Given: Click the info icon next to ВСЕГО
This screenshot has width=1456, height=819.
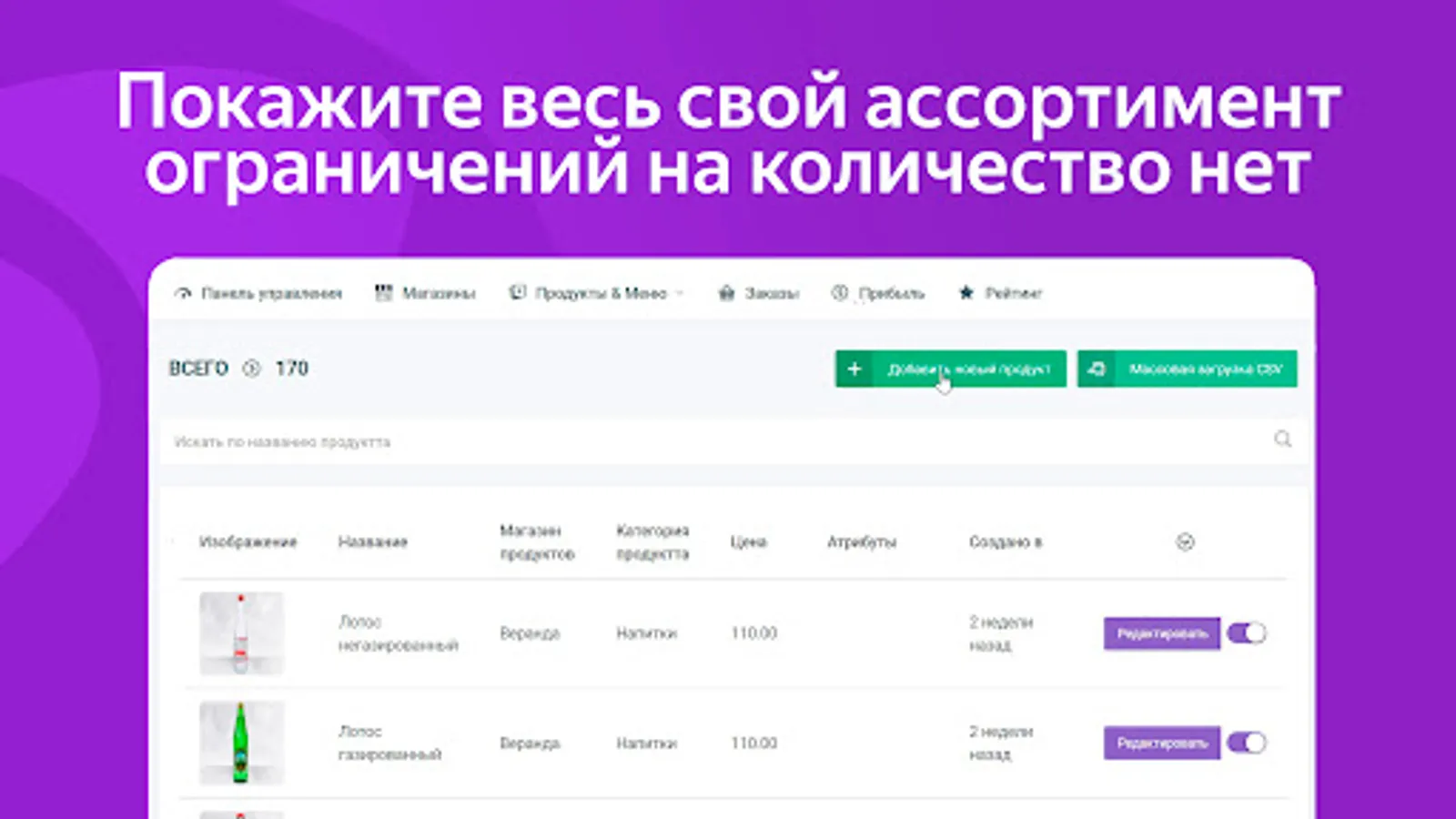Looking at the screenshot, I should (251, 369).
